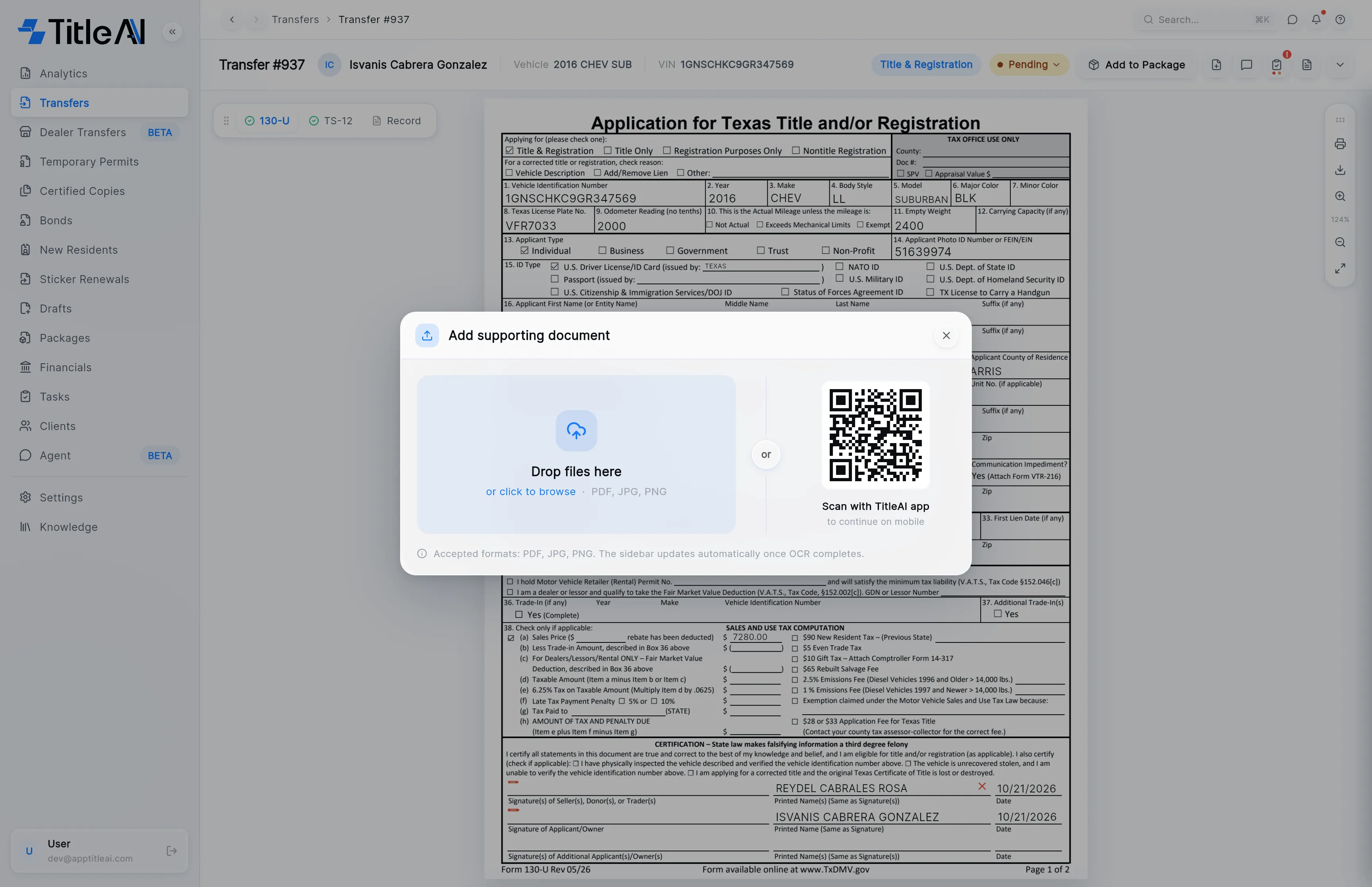Go back with the left arrow
Image resolution: width=1372 pixels, height=887 pixels.
[x=232, y=19]
